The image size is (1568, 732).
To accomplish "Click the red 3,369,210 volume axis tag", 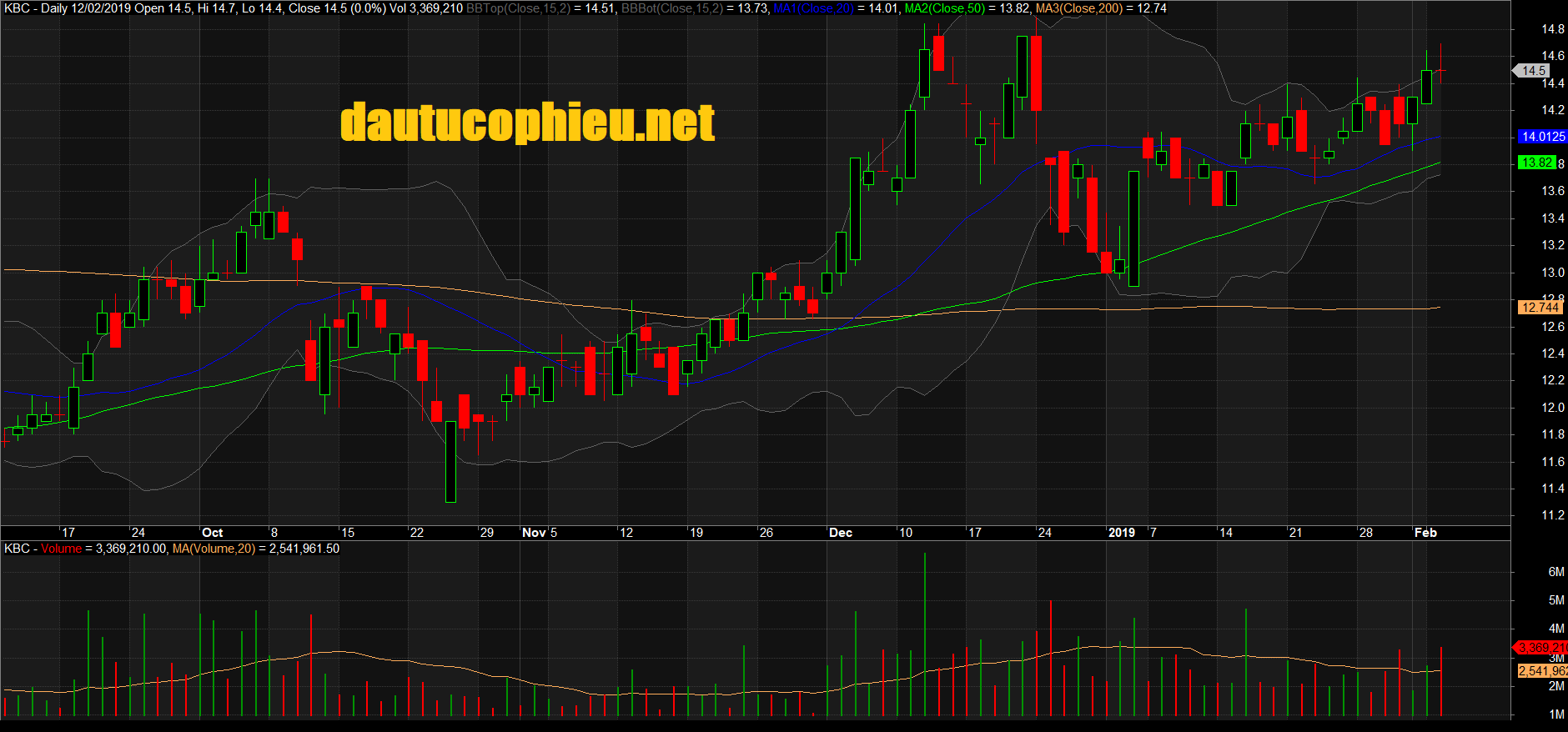I will tap(1541, 648).
